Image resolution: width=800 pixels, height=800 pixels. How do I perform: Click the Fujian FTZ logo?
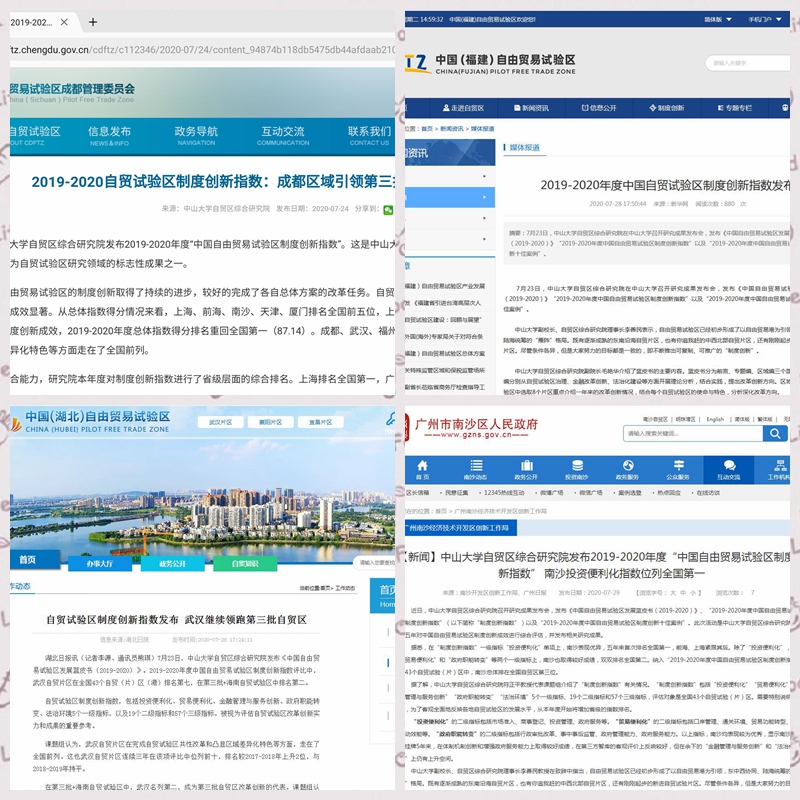(490, 64)
